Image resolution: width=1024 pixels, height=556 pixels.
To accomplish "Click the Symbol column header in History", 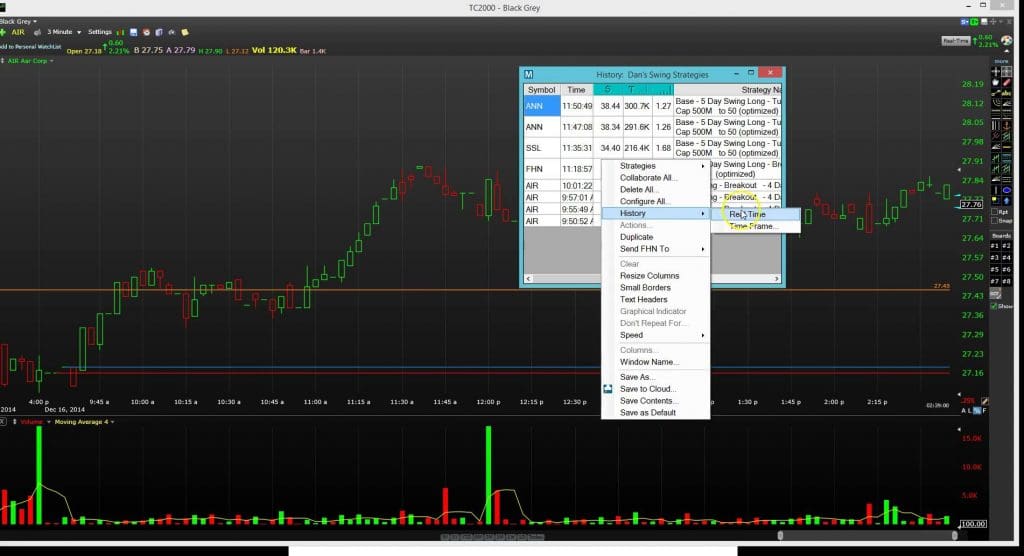I will coord(541,90).
